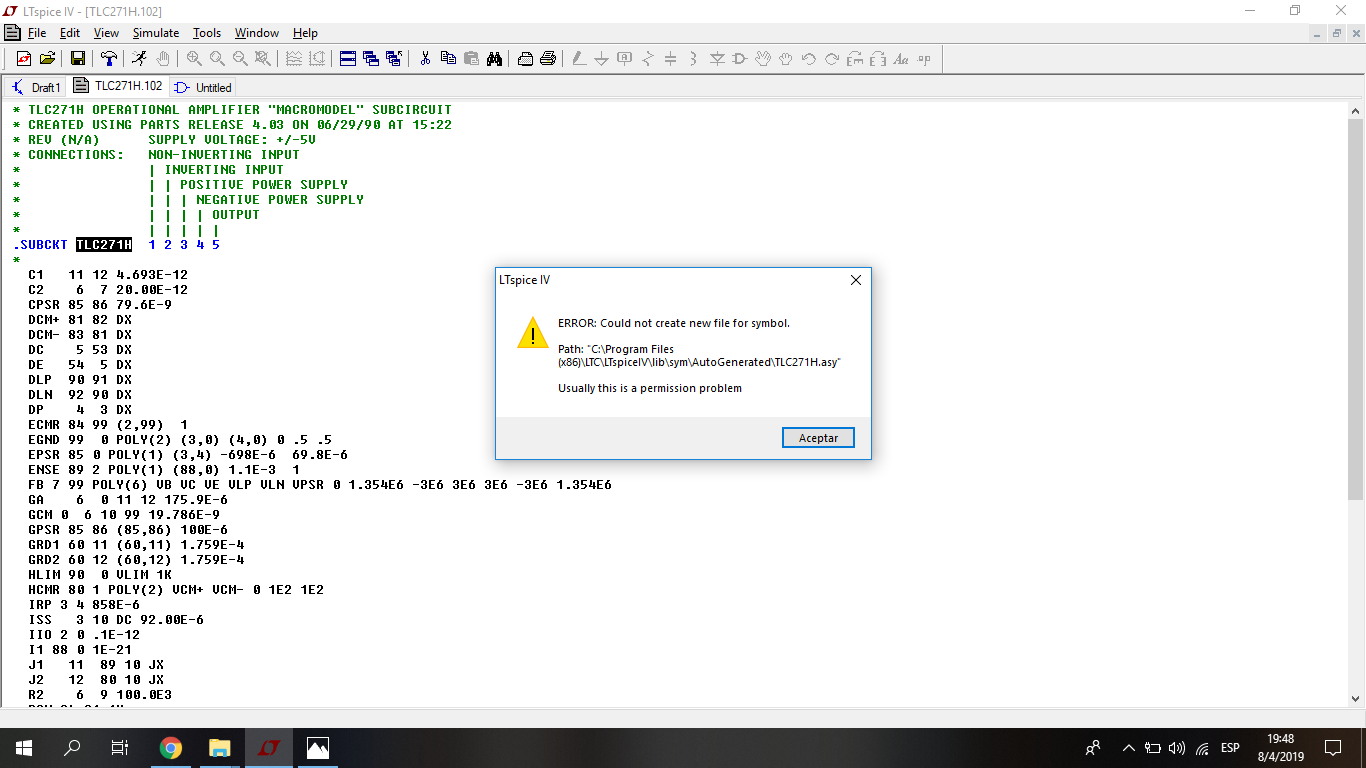Screen dimensions: 1366x768
Task: Select the Label Net tool
Action: [624, 59]
